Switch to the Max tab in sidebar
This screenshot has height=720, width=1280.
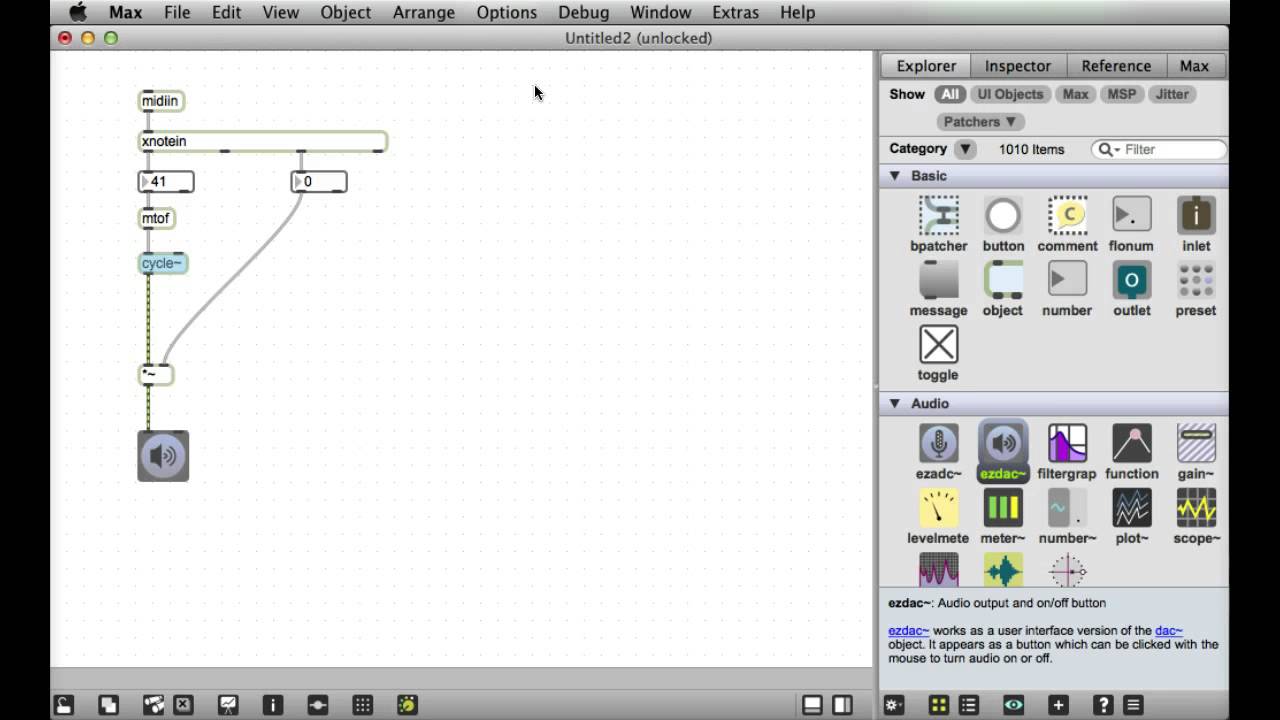click(1194, 66)
